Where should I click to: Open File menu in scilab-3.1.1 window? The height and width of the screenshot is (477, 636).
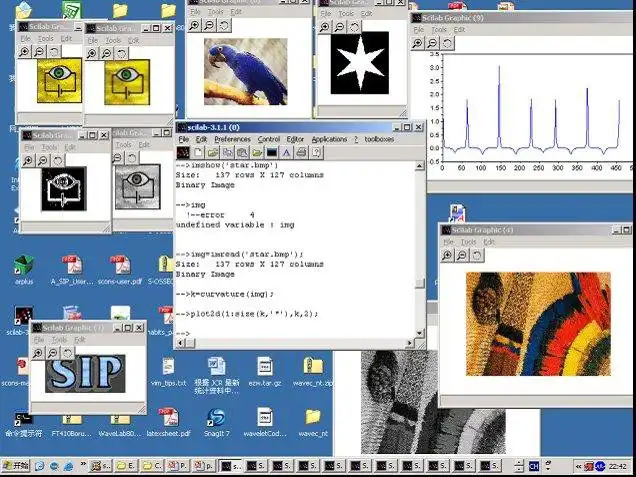click(x=184, y=139)
